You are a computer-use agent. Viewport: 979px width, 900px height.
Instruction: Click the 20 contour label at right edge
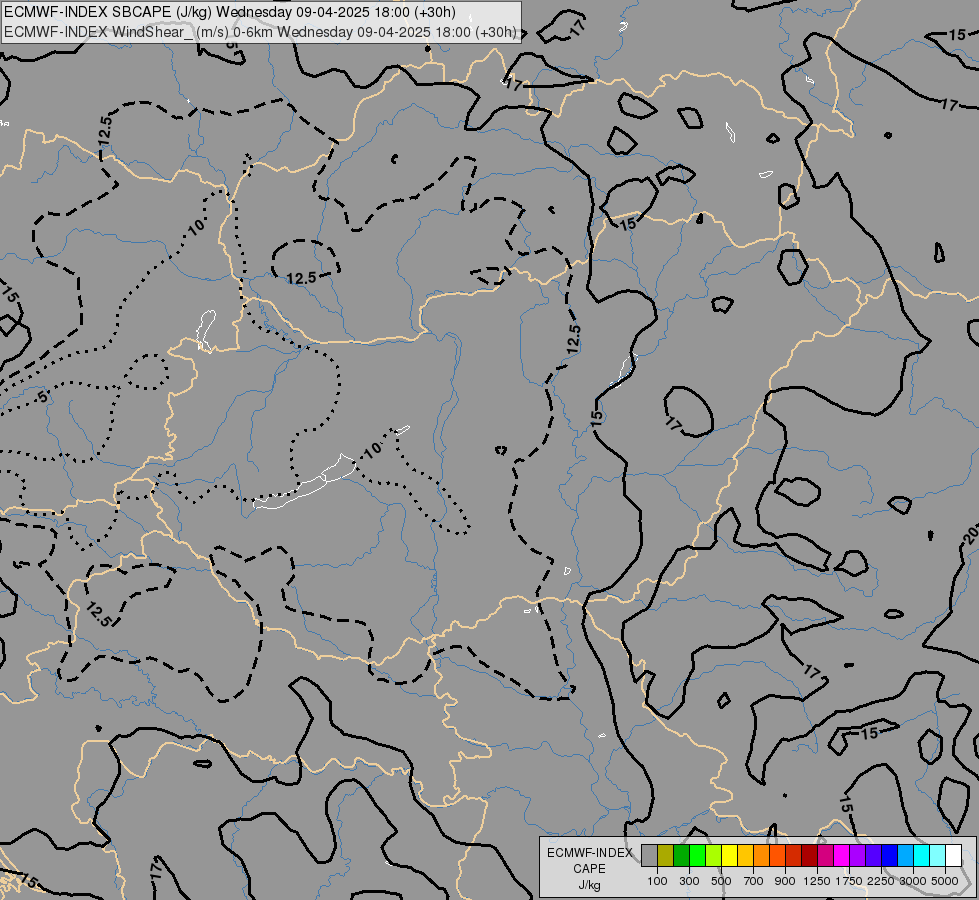click(971, 535)
